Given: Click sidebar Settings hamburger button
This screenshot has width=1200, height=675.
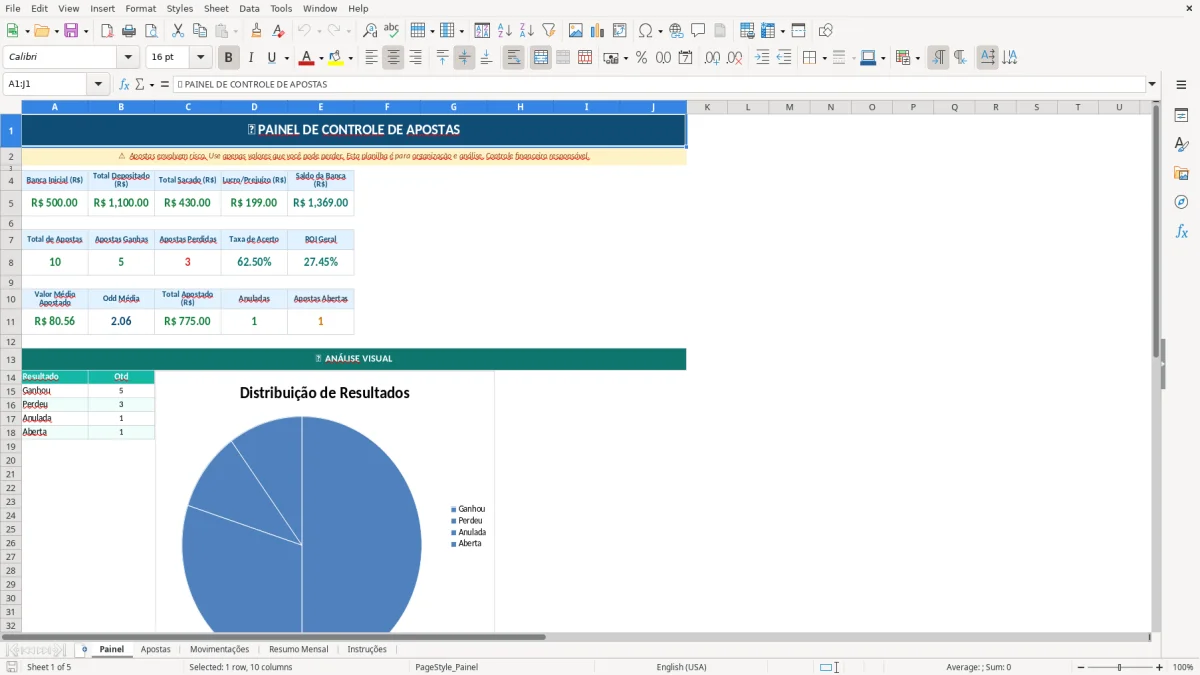Looking at the screenshot, I should tap(1181, 85).
